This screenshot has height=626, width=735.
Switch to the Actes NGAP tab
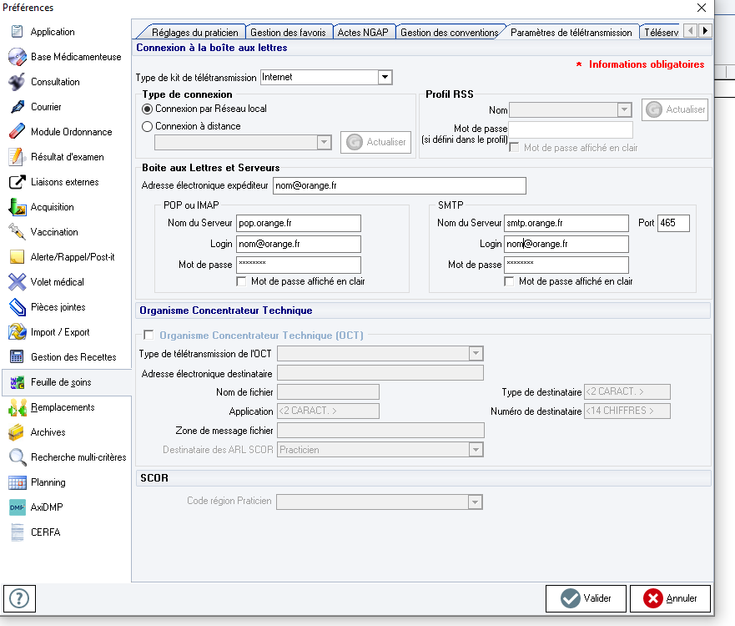tap(363, 32)
